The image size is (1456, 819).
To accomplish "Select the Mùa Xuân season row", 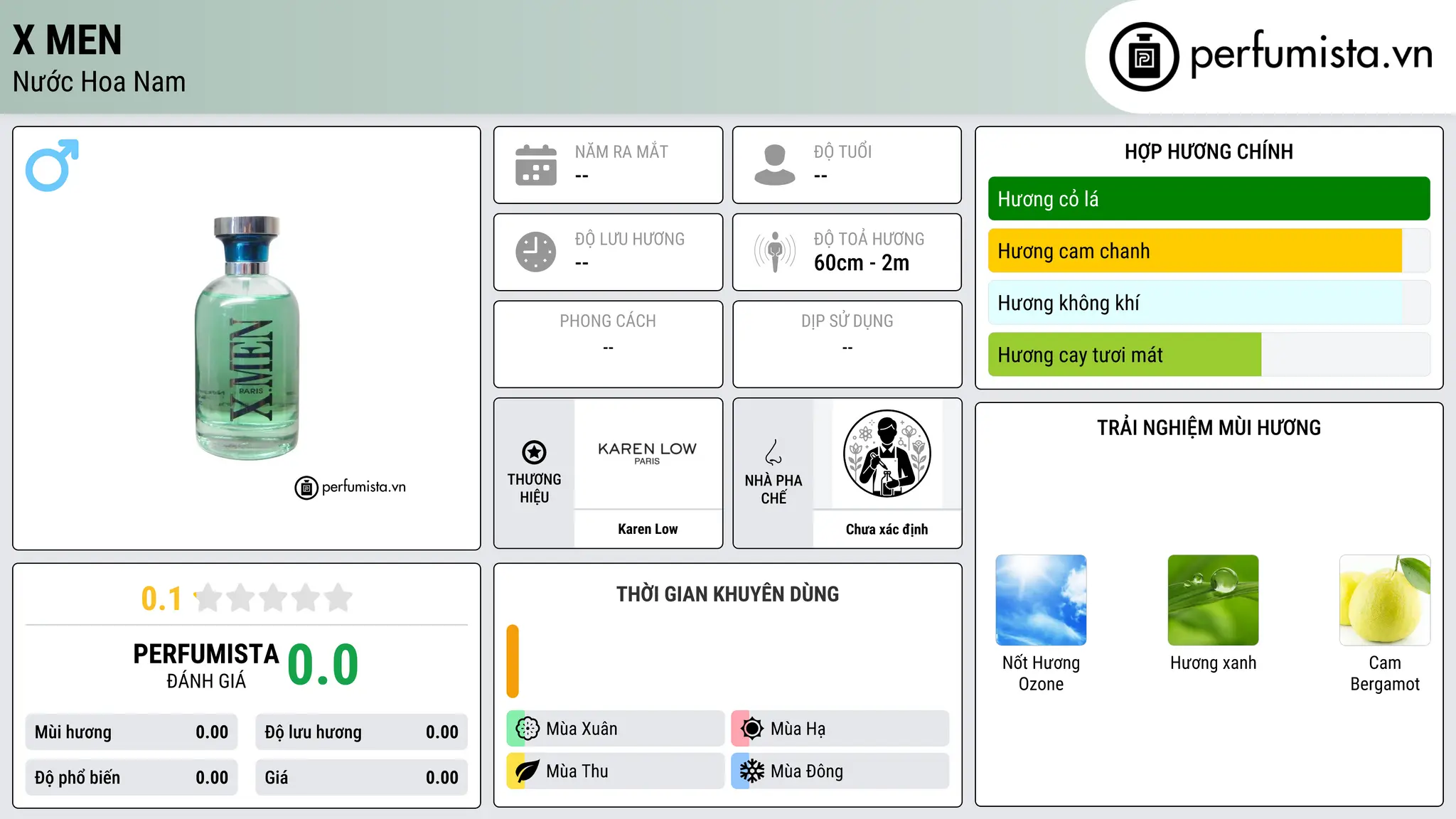I will pos(616,729).
